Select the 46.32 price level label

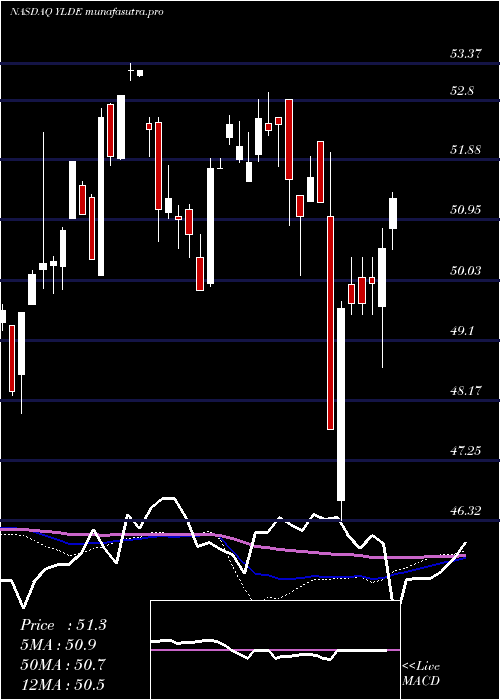[466, 510]
